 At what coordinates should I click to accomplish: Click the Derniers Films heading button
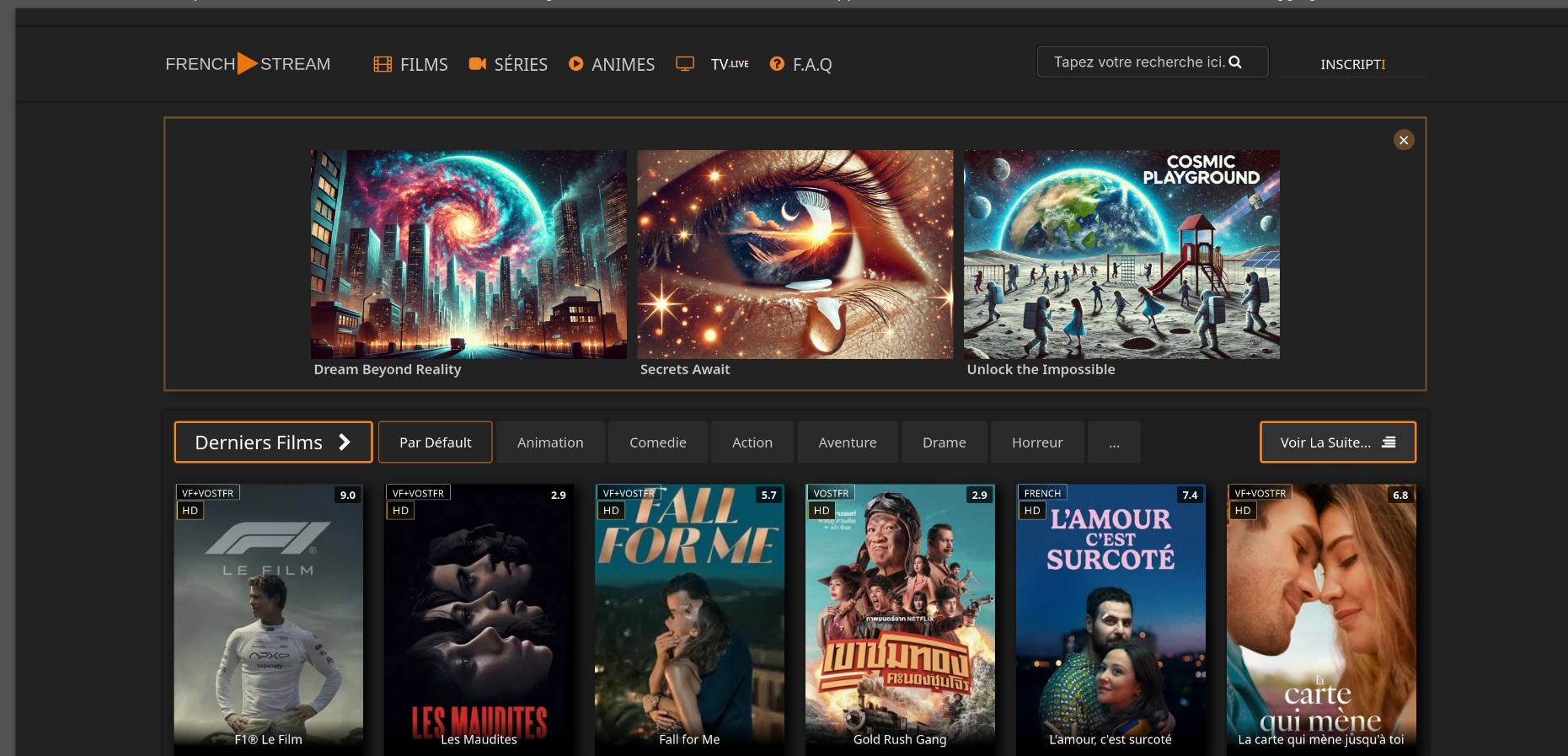click(273, 442)
